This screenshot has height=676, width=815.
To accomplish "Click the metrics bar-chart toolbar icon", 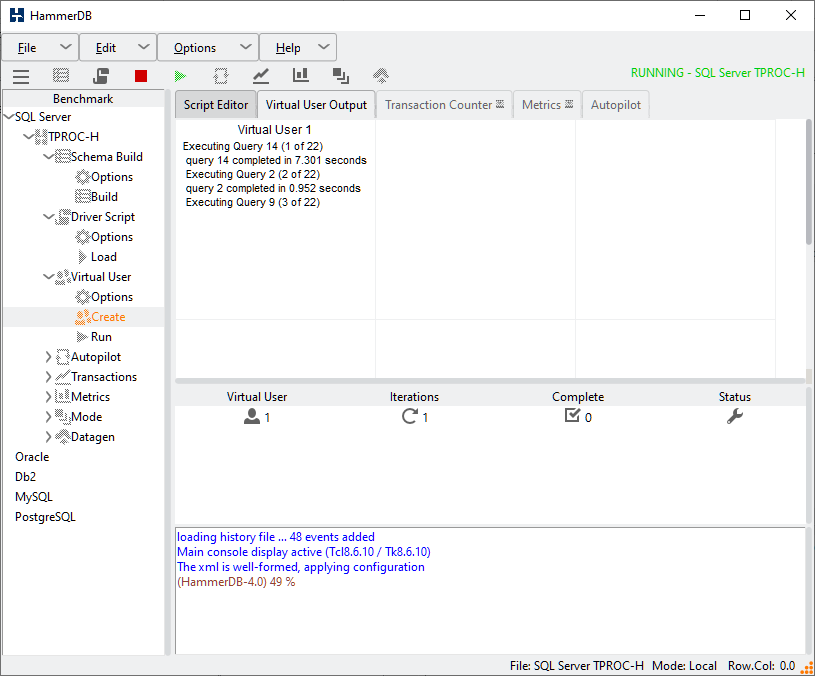I will (x=301, y=76).
